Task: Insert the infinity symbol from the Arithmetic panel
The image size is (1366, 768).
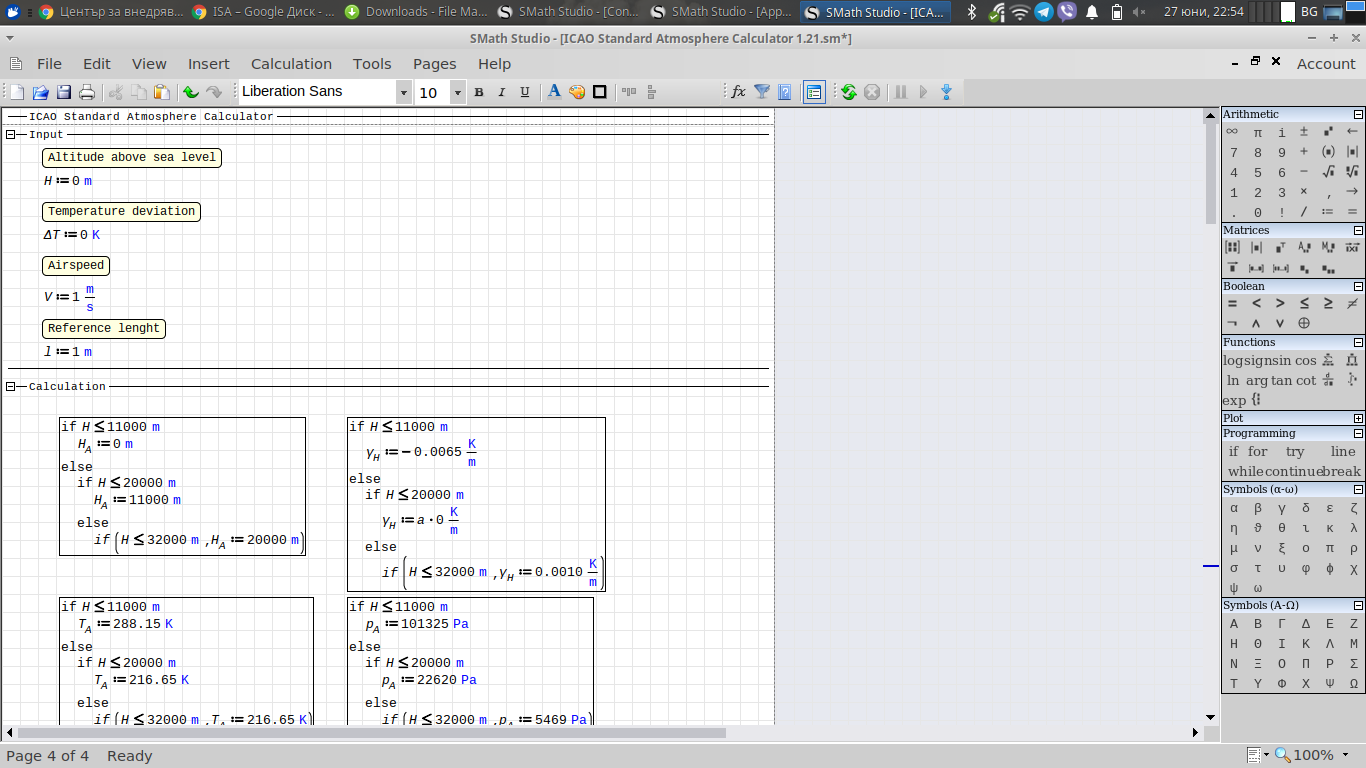Action: (x=1233, y=132)
